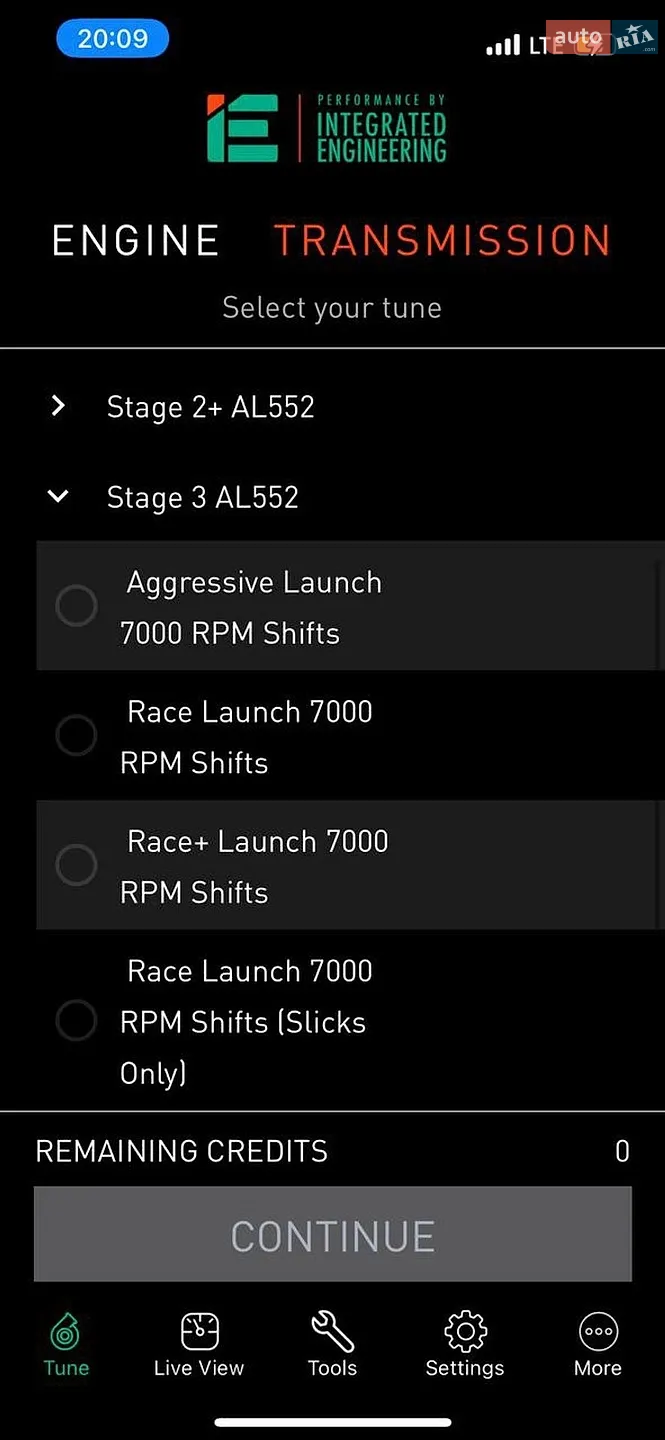Screen dimensions: 665x1440
Task: Select the second Race Launch 7000 radio
Action: click(76, 736)
